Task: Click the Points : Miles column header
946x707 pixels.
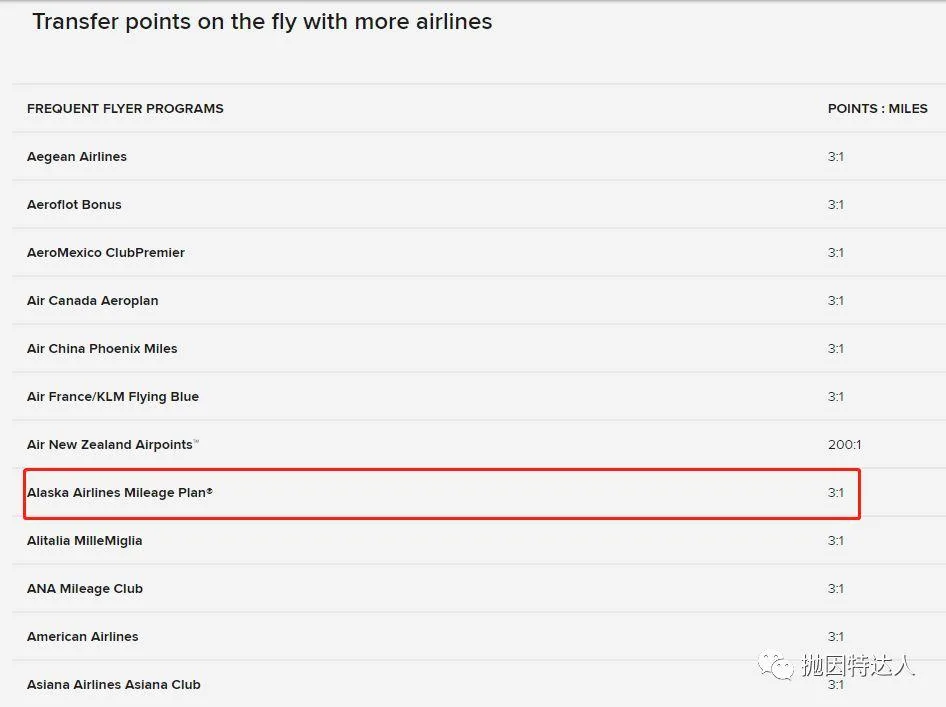Action: point(877,108)
